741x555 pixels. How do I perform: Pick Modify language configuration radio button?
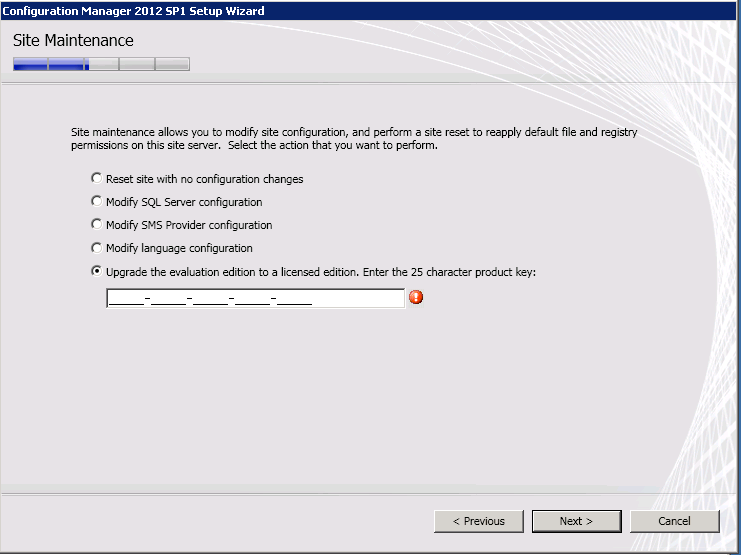click(96, 248)
